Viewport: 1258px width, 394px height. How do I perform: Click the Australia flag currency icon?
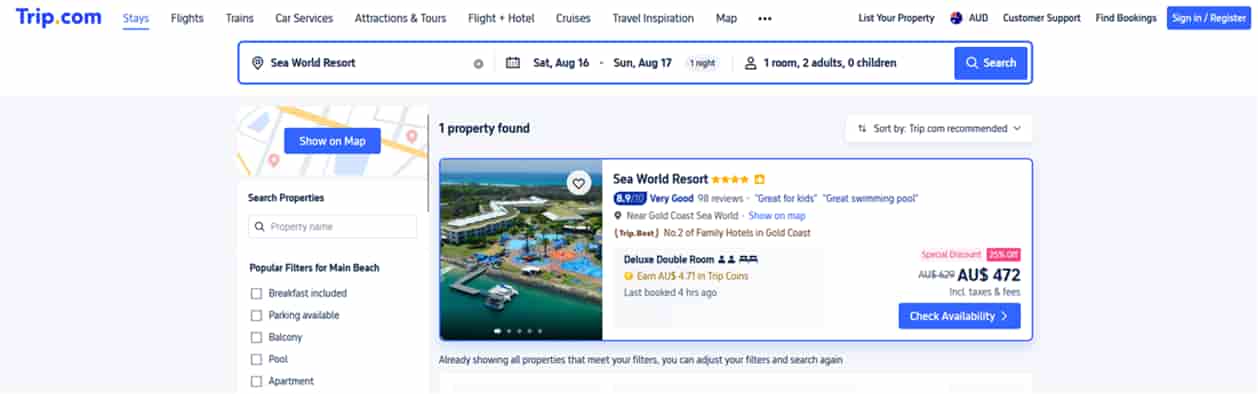(x=956, y=18)
